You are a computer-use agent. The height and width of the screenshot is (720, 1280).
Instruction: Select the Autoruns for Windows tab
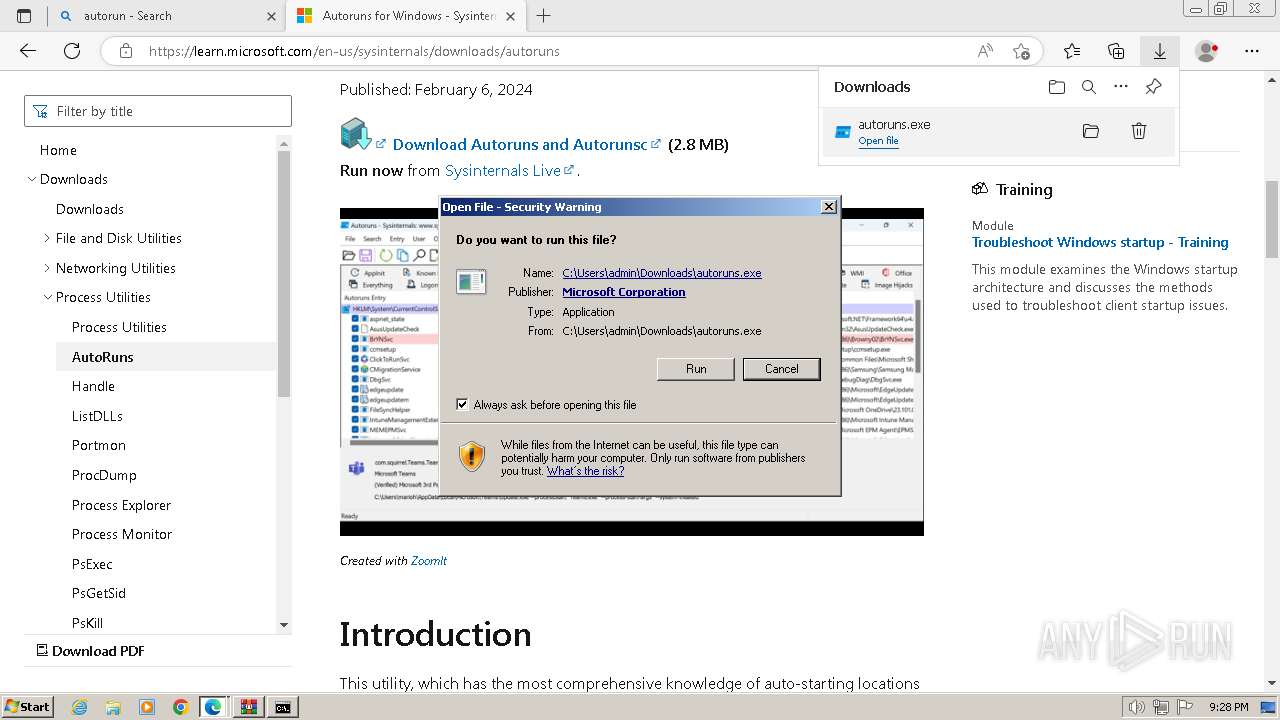point(408,16)
